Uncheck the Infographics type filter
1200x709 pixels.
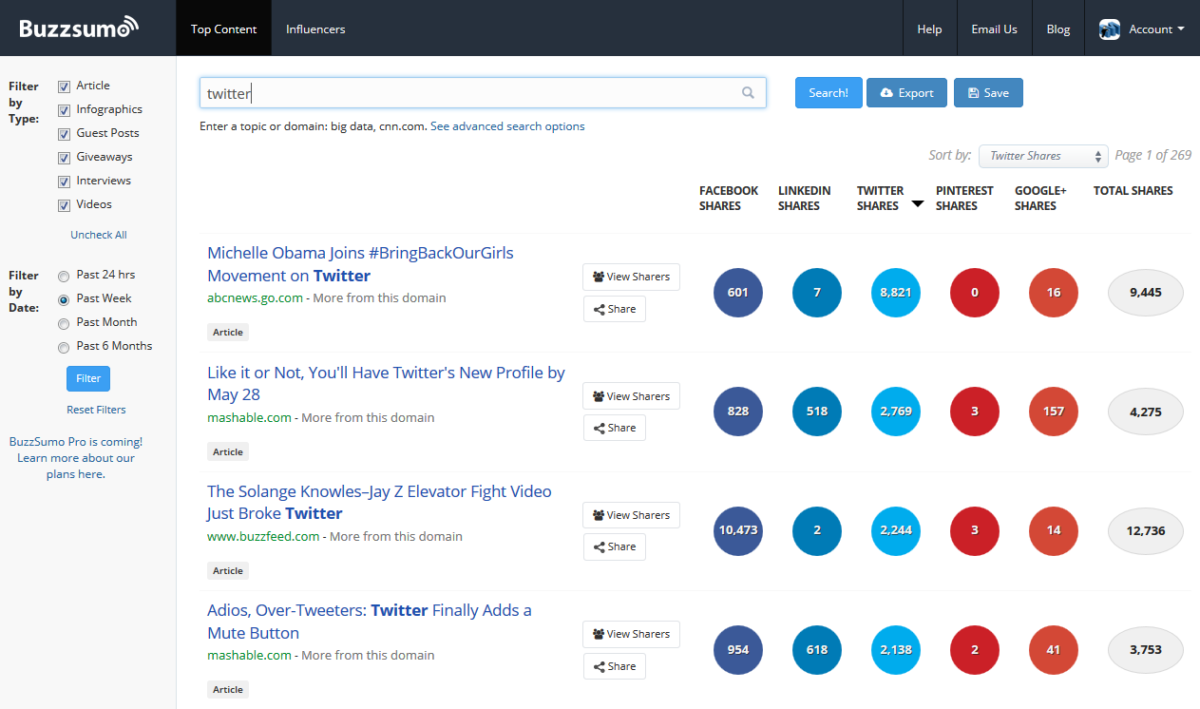tap(65, 110)
